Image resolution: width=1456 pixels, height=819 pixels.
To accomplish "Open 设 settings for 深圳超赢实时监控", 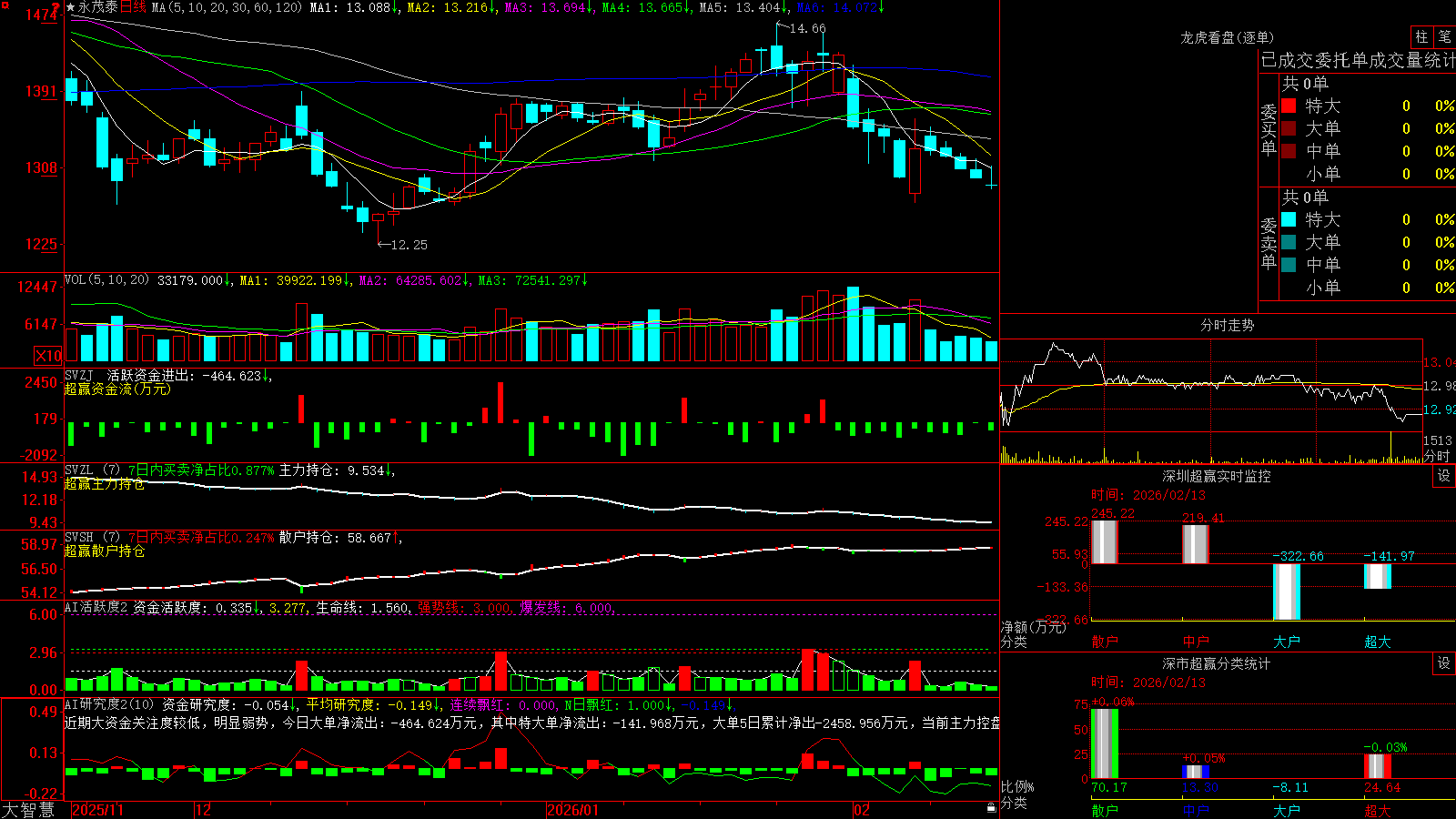I will pos(1444,476).
